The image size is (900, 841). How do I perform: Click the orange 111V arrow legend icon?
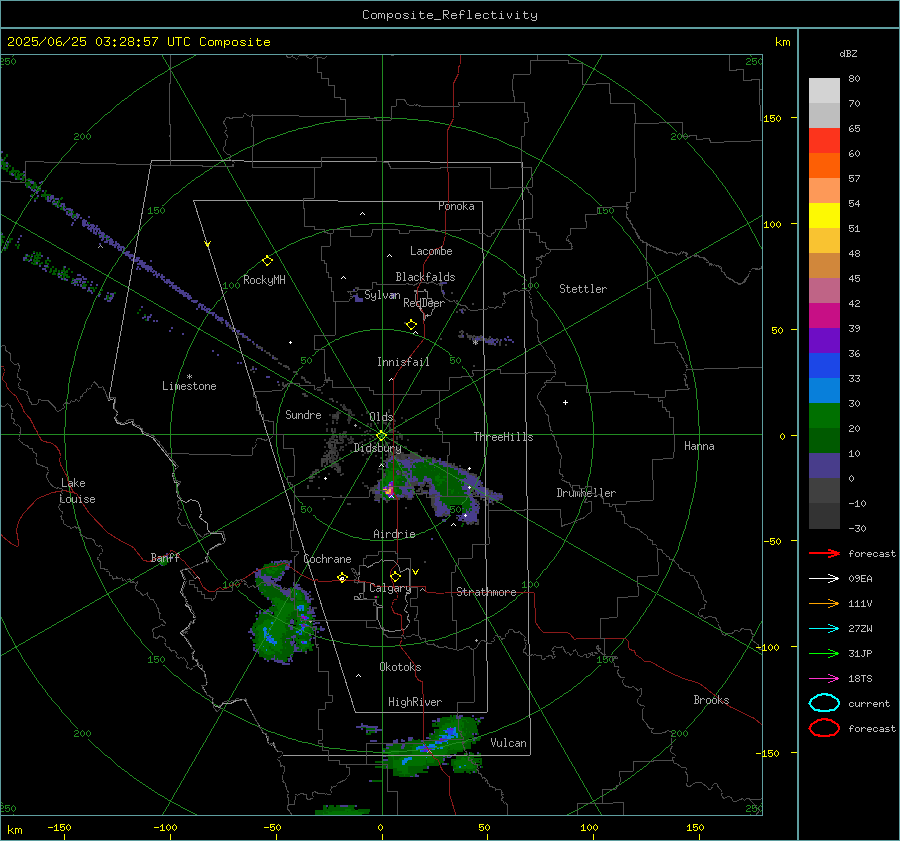[x=824, y=603]
